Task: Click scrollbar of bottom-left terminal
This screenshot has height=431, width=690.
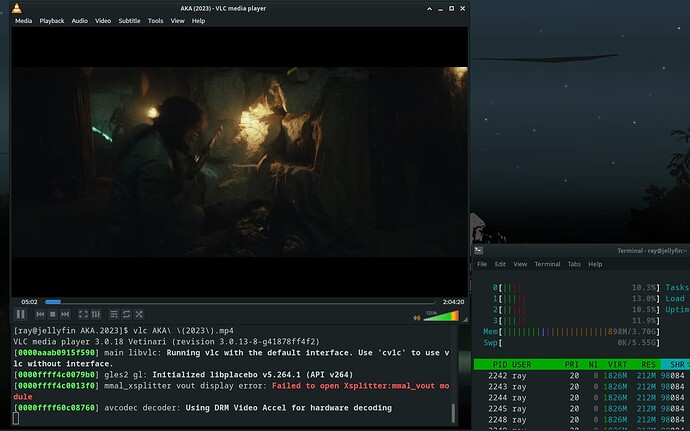Action: (453, 413)
